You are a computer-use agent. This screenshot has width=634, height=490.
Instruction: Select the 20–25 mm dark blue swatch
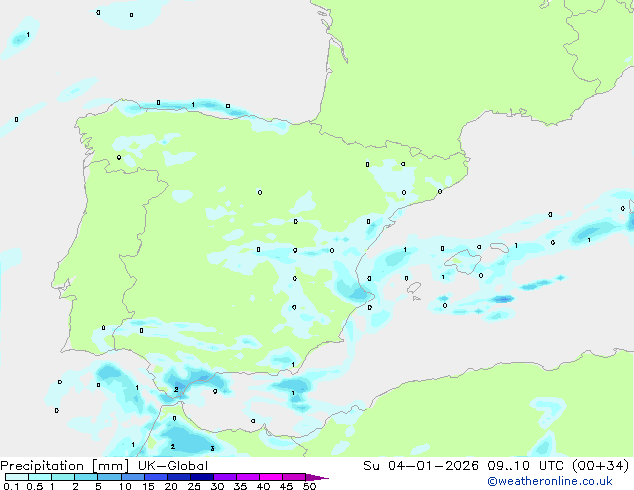(178, 477)
